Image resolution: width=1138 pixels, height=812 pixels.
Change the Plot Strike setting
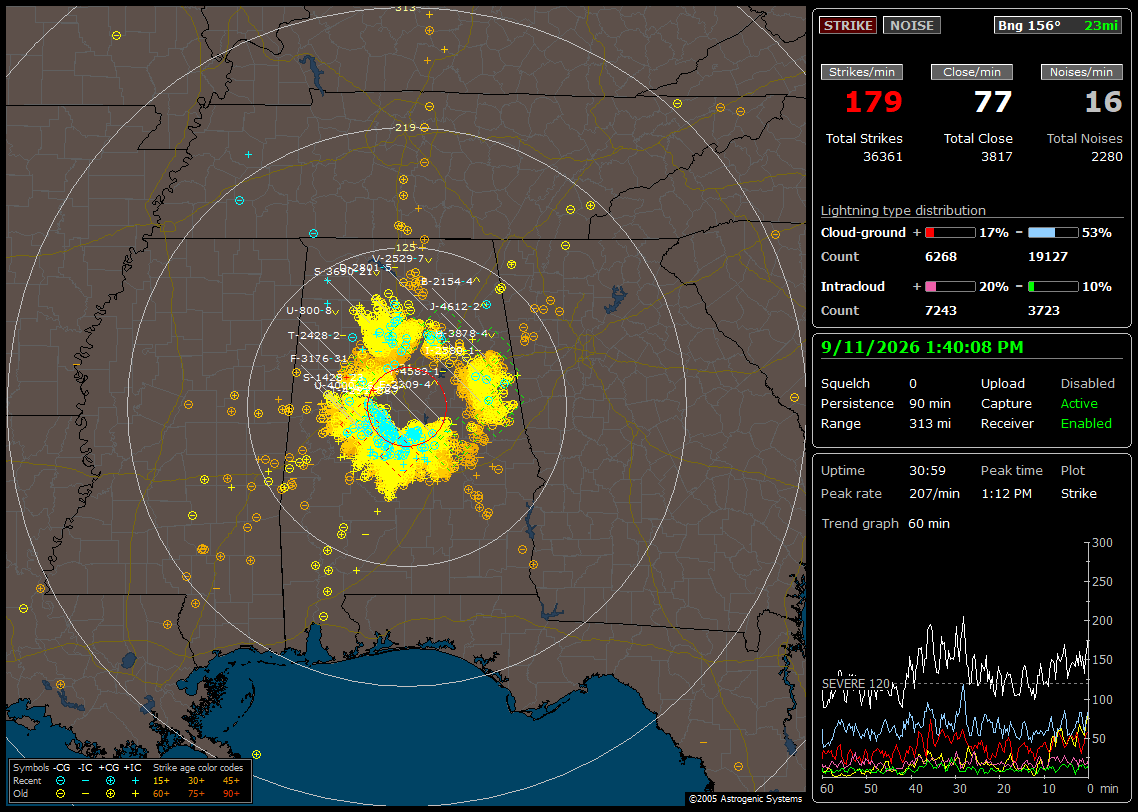coord(1078,493)
